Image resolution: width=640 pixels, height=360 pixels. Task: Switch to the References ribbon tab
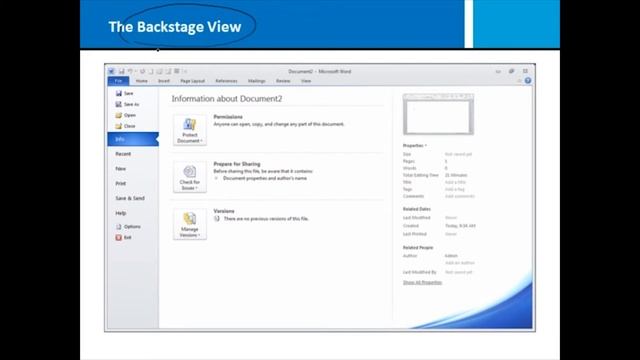point(227,81)
